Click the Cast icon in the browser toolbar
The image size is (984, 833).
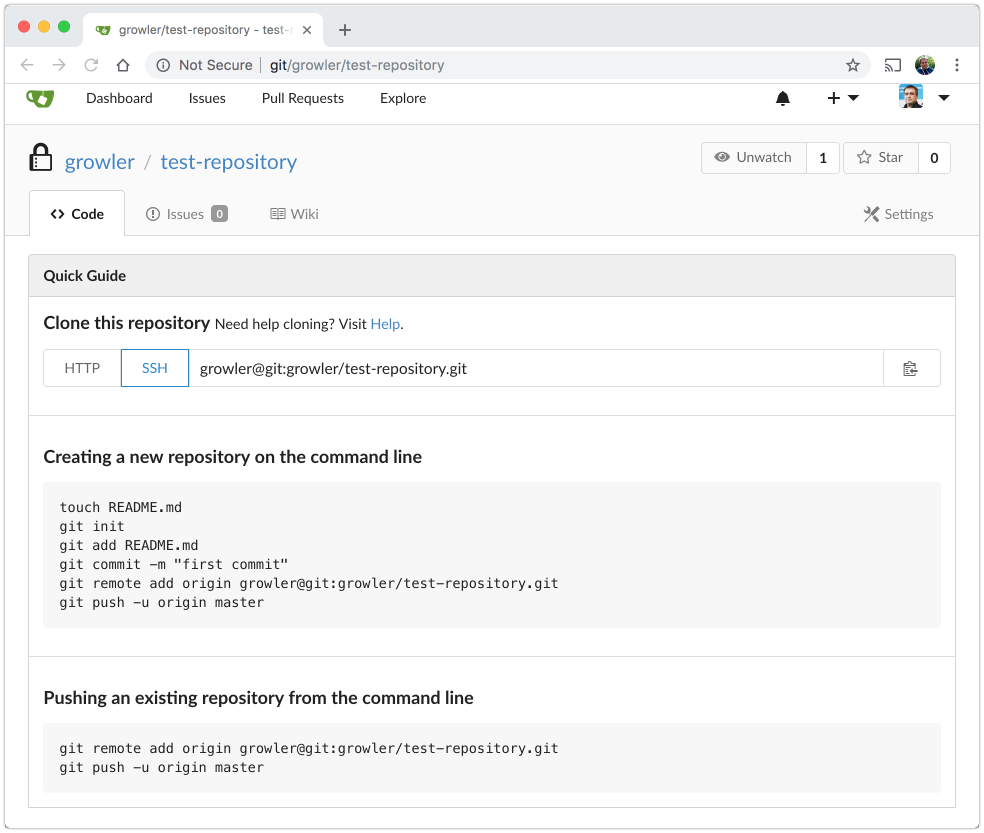click(x=892, y=64)
